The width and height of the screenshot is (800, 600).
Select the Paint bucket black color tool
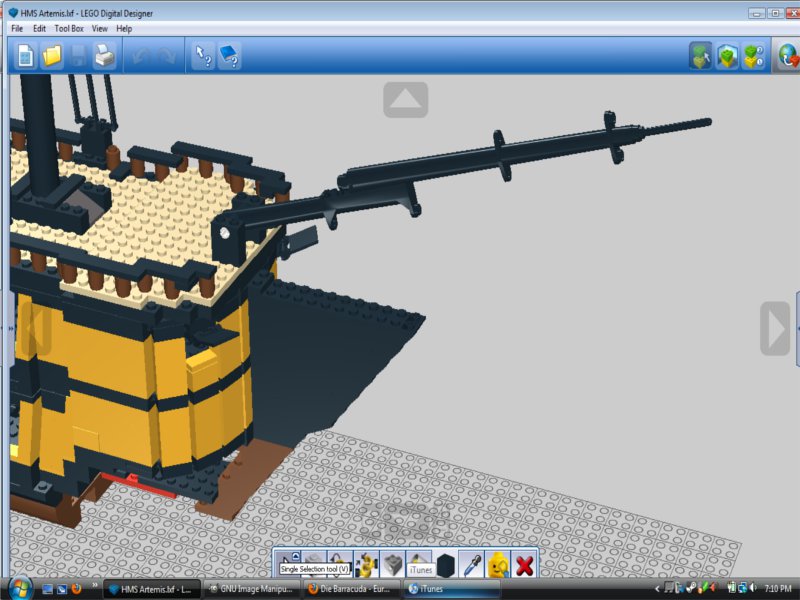(x=446, y=565)
